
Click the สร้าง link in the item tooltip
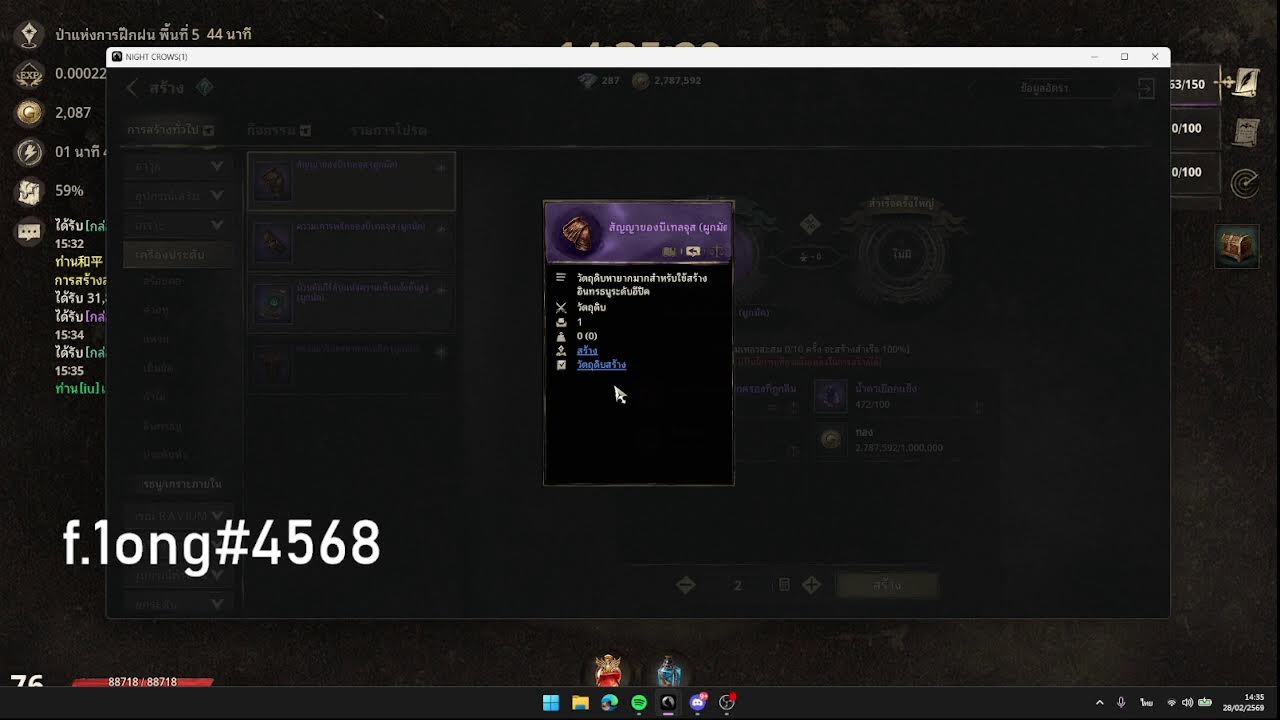pos(587,351)
